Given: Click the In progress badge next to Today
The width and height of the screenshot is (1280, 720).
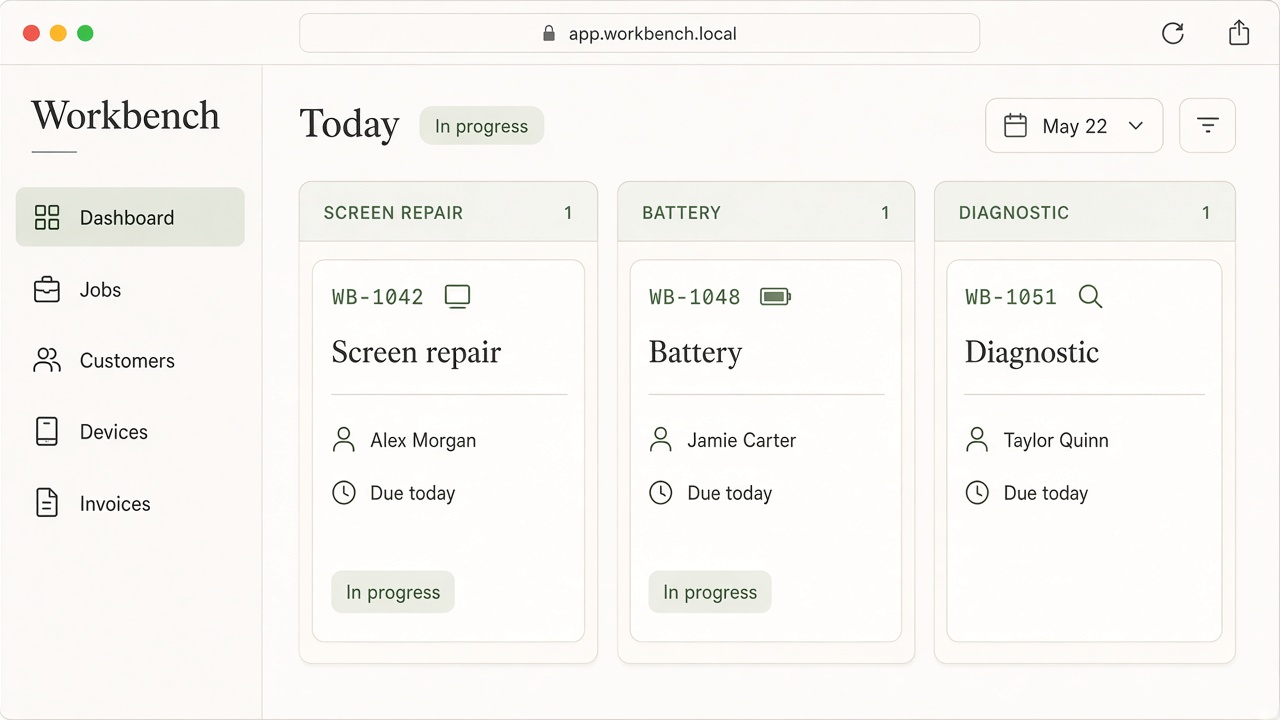Looking at the screenshot, I should click(481, 126).
